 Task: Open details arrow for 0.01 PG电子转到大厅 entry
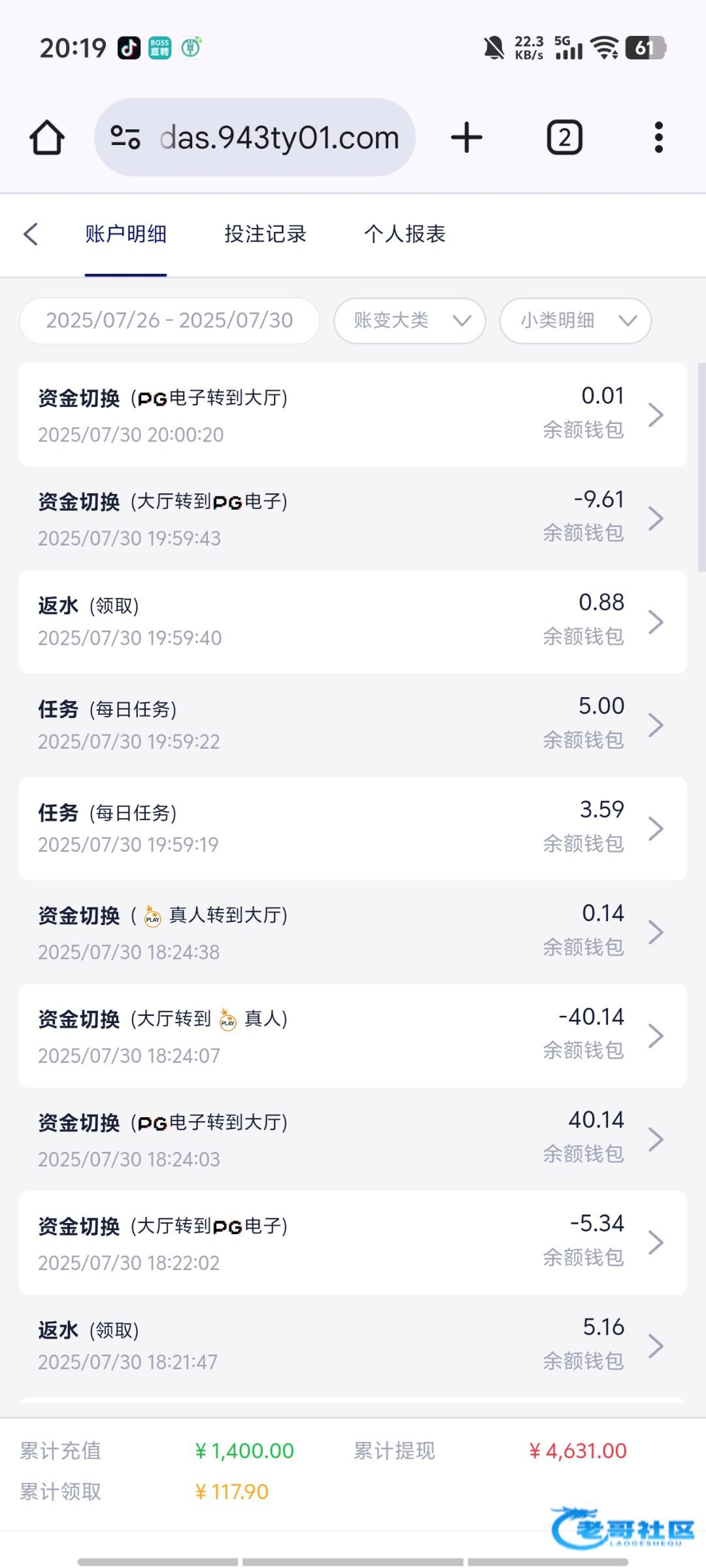click(x=656, y=415)
